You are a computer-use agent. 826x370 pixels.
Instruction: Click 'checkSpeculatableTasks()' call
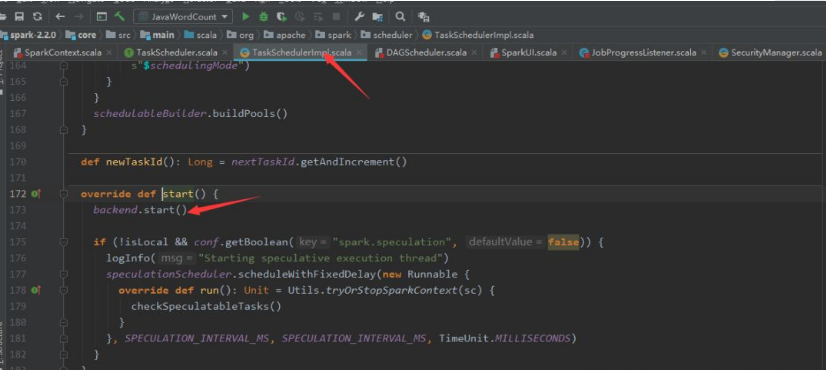pos(206,306)
